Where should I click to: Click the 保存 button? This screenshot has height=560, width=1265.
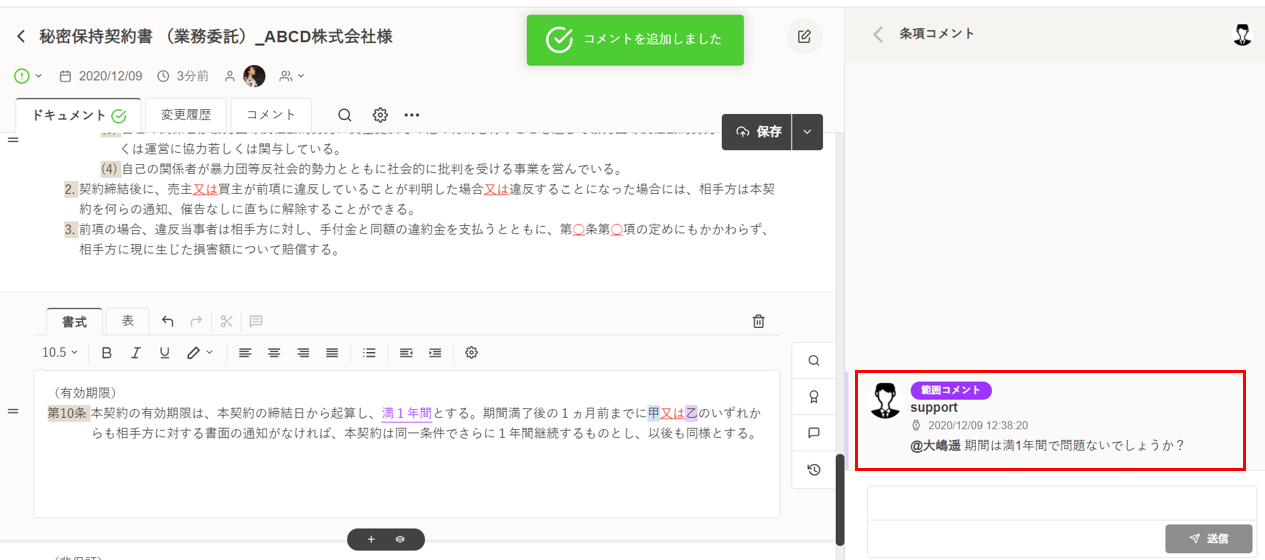[x=757, y=132]
